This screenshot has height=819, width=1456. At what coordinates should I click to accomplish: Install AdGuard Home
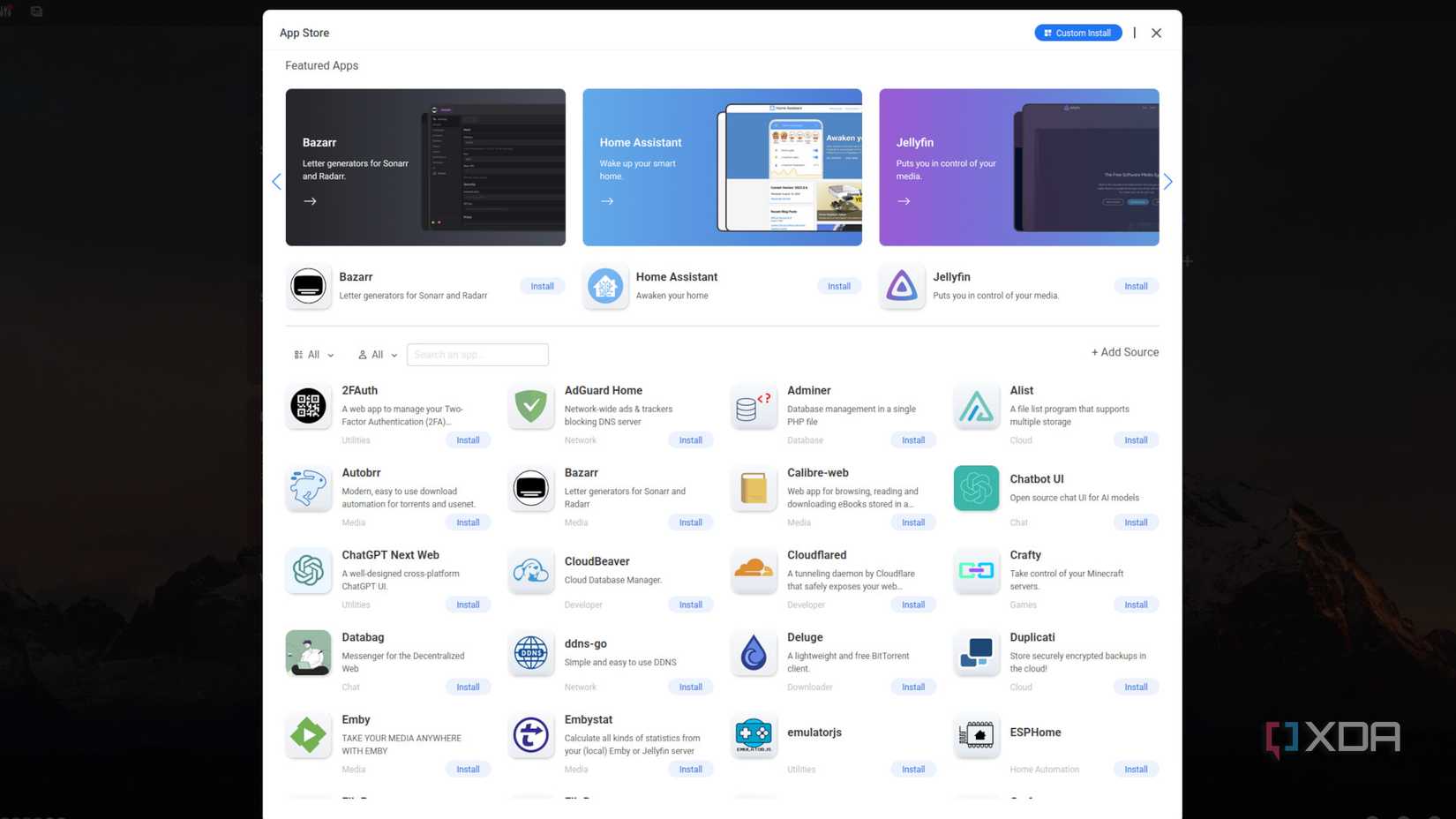[x=691, y=440]
